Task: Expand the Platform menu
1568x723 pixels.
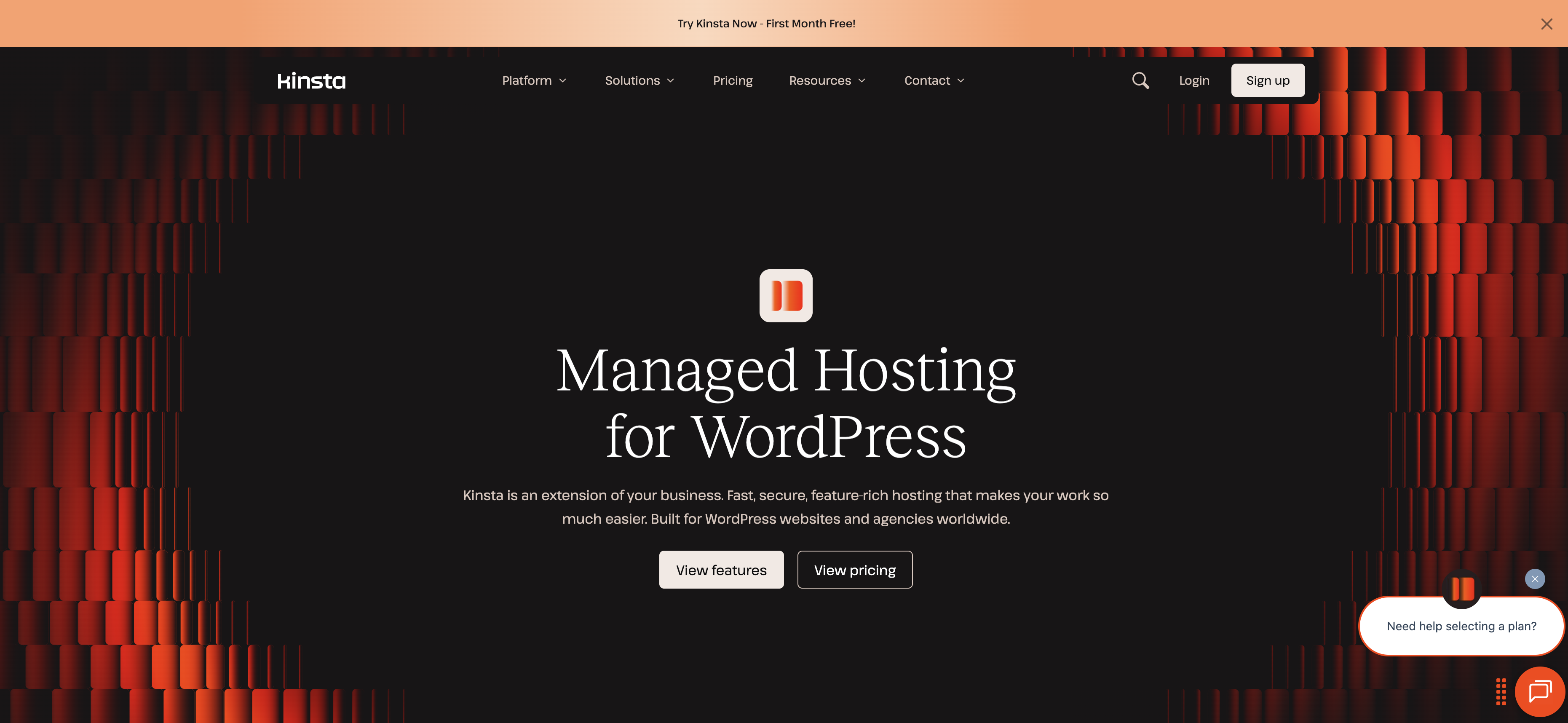Action: (534, 80)
